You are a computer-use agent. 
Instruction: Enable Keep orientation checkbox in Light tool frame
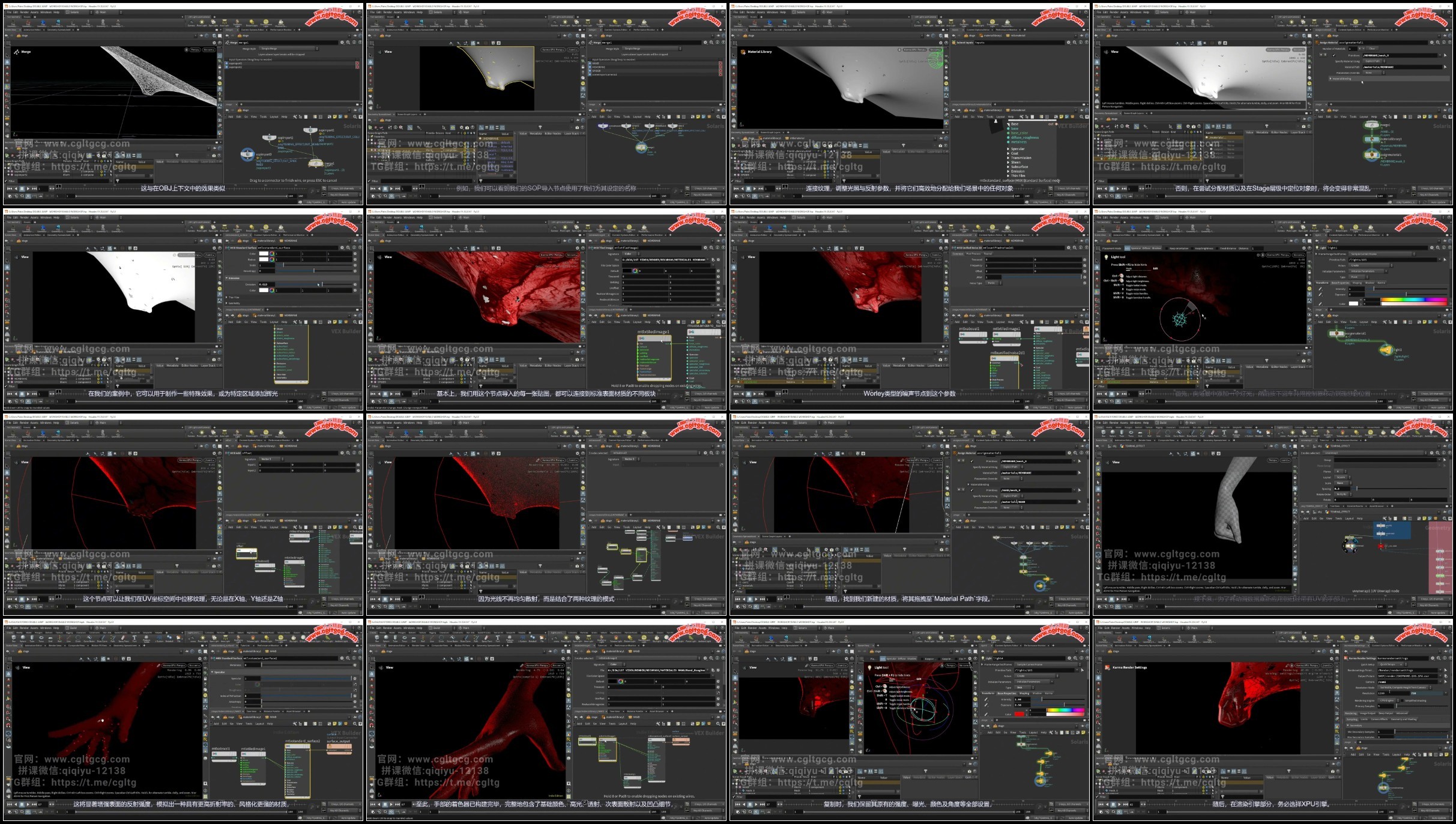coord(1167,248)
